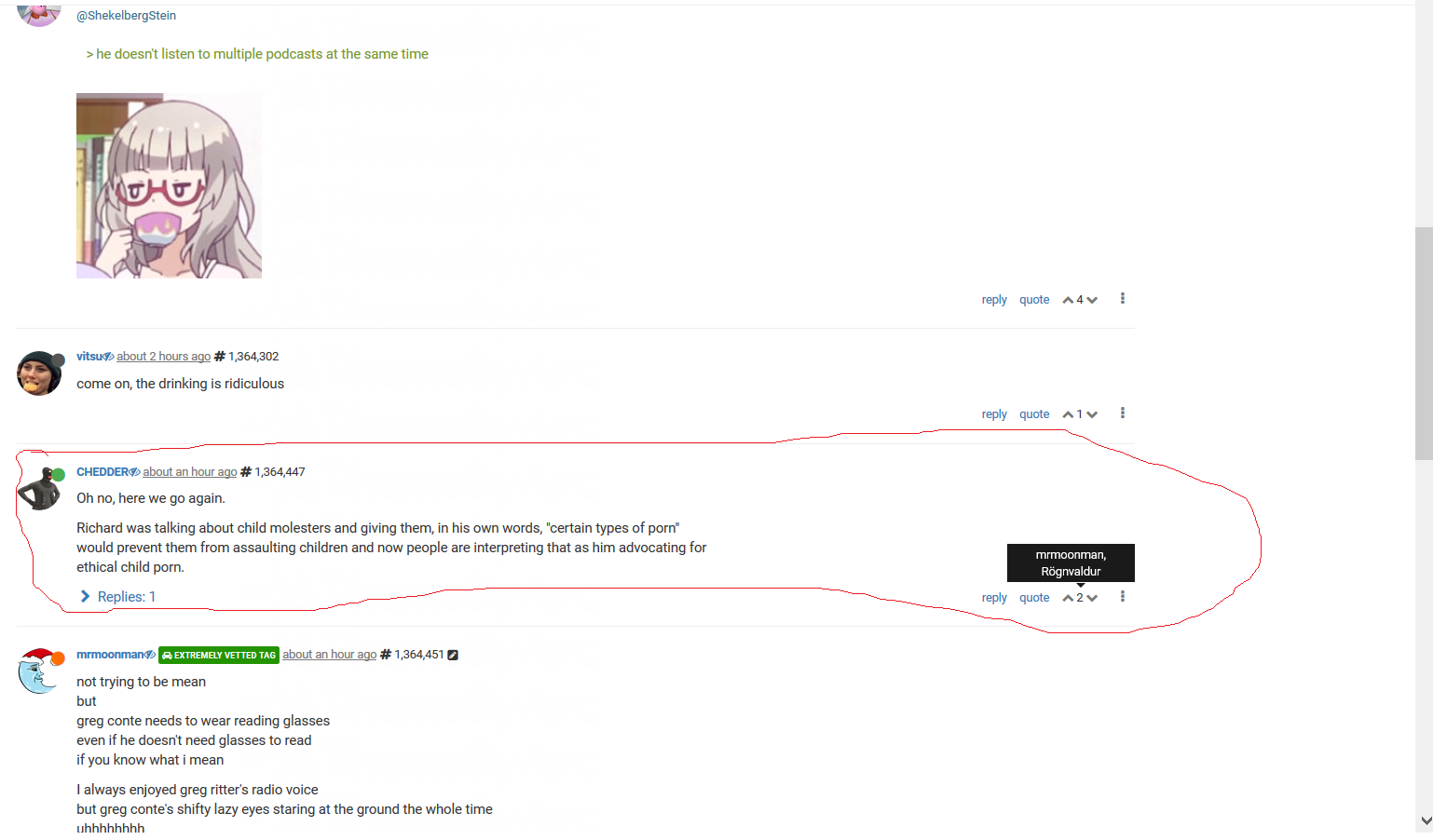Viewport: 1433px width, 840px height.
Task: Downvote CHEDDER's post
Action: tap(1092, 598)
